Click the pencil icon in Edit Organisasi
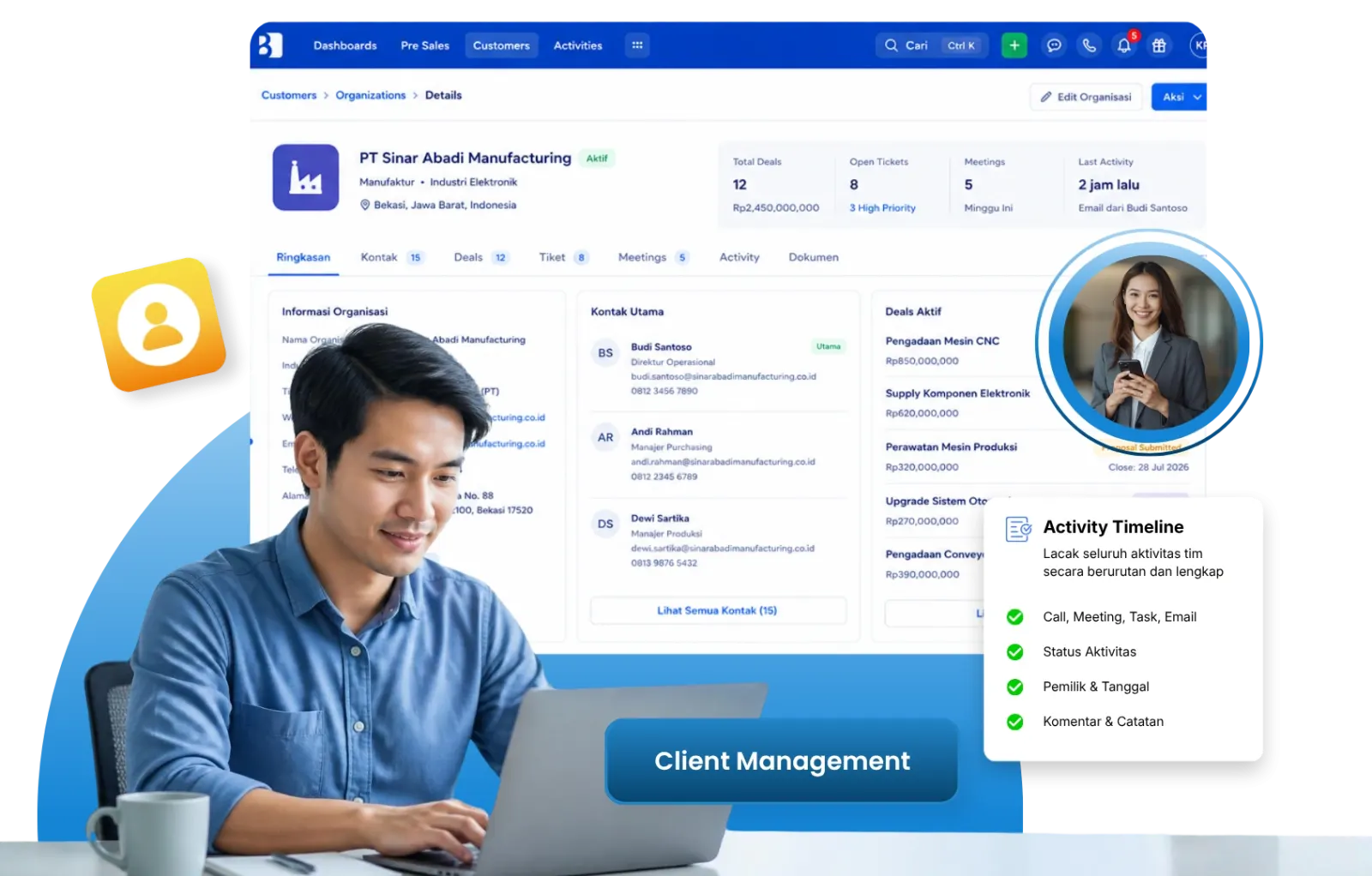The width and height of the screenshot is (1372, 876). pyautogui.click(x=1046, y=97)
